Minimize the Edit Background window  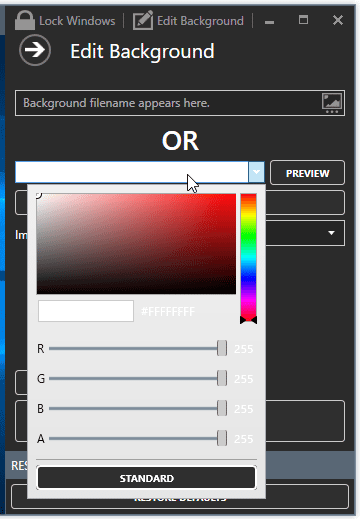269,22
